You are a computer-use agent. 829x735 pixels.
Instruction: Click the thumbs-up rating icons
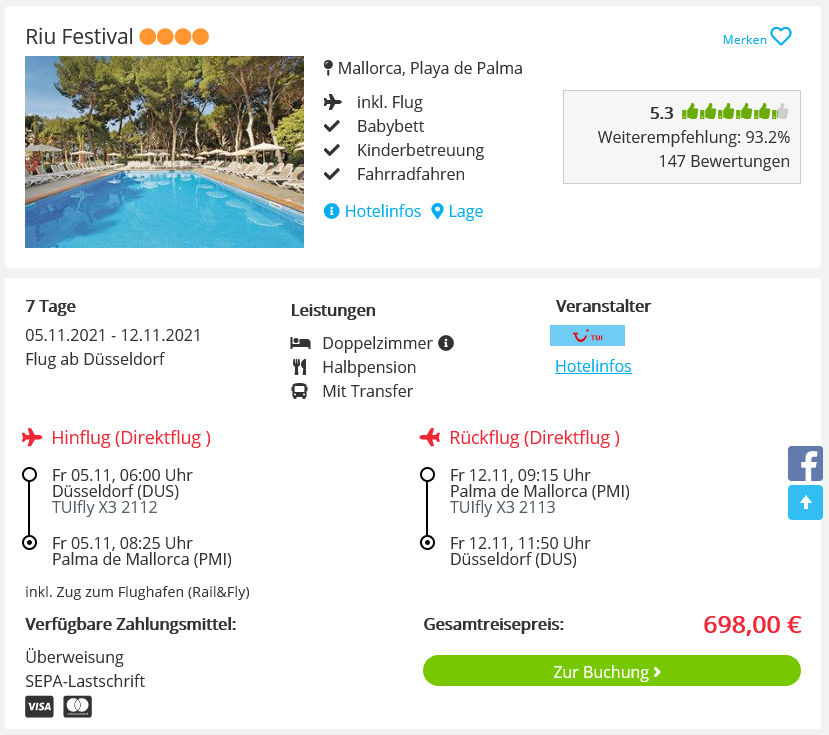[734, 112]
